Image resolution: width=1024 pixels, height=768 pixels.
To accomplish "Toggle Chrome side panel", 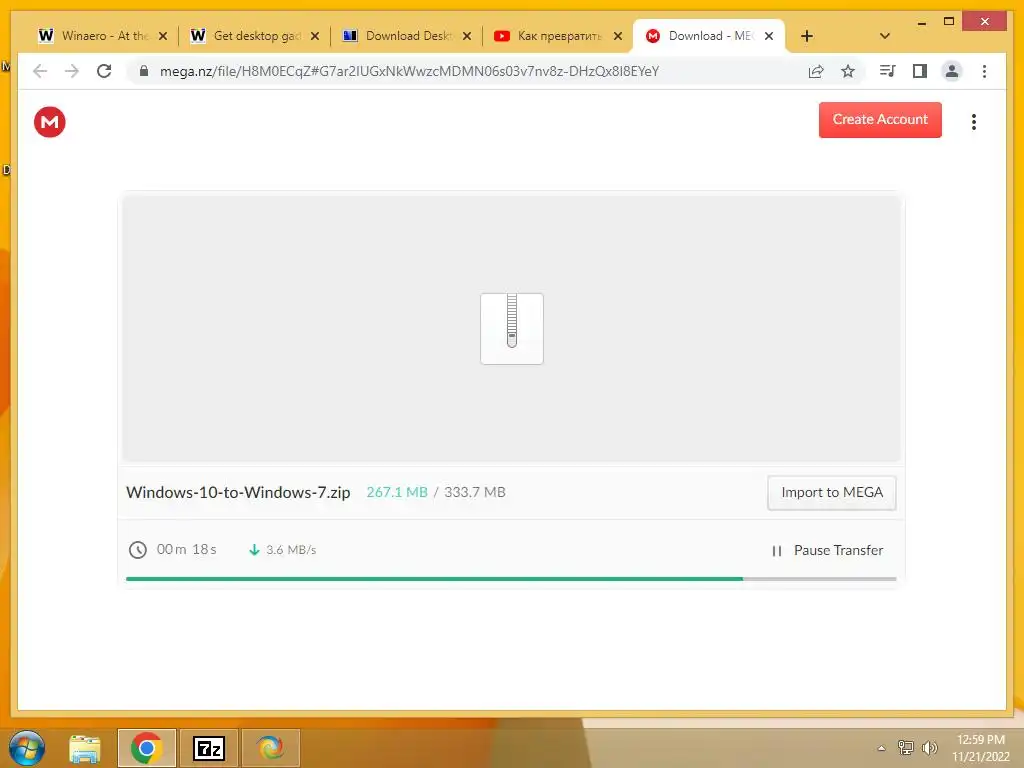I will [920, 71].
